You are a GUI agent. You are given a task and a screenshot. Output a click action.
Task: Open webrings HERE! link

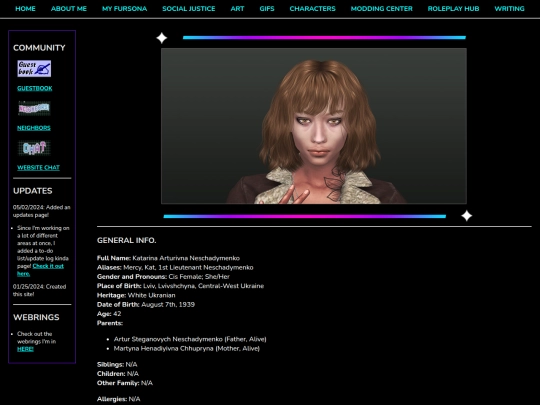(x=25, y=349)
